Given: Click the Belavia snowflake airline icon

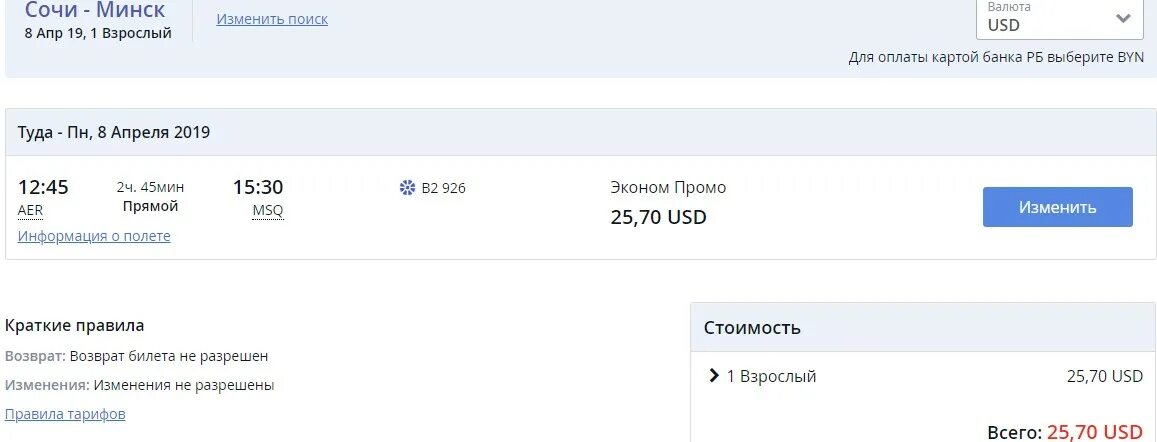Looking at the screenshot, I should point(407,188).
